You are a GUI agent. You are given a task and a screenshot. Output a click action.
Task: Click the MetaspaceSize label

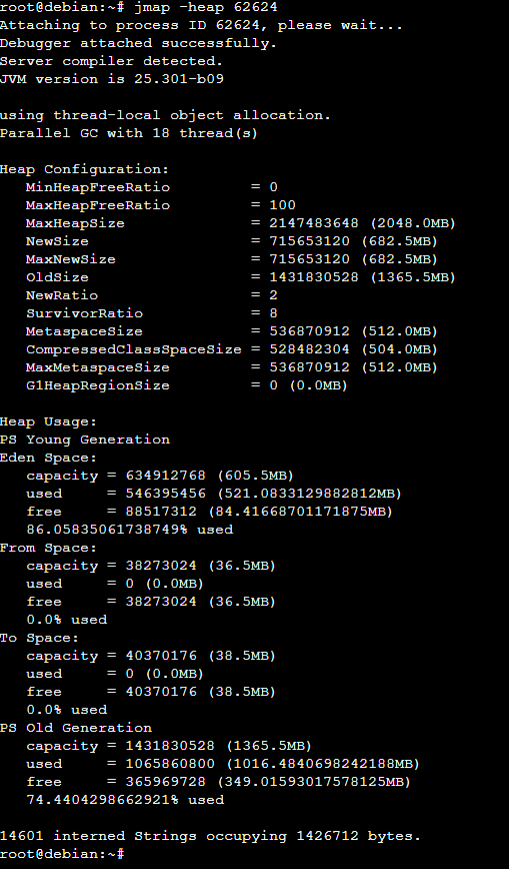coord(84,331)
